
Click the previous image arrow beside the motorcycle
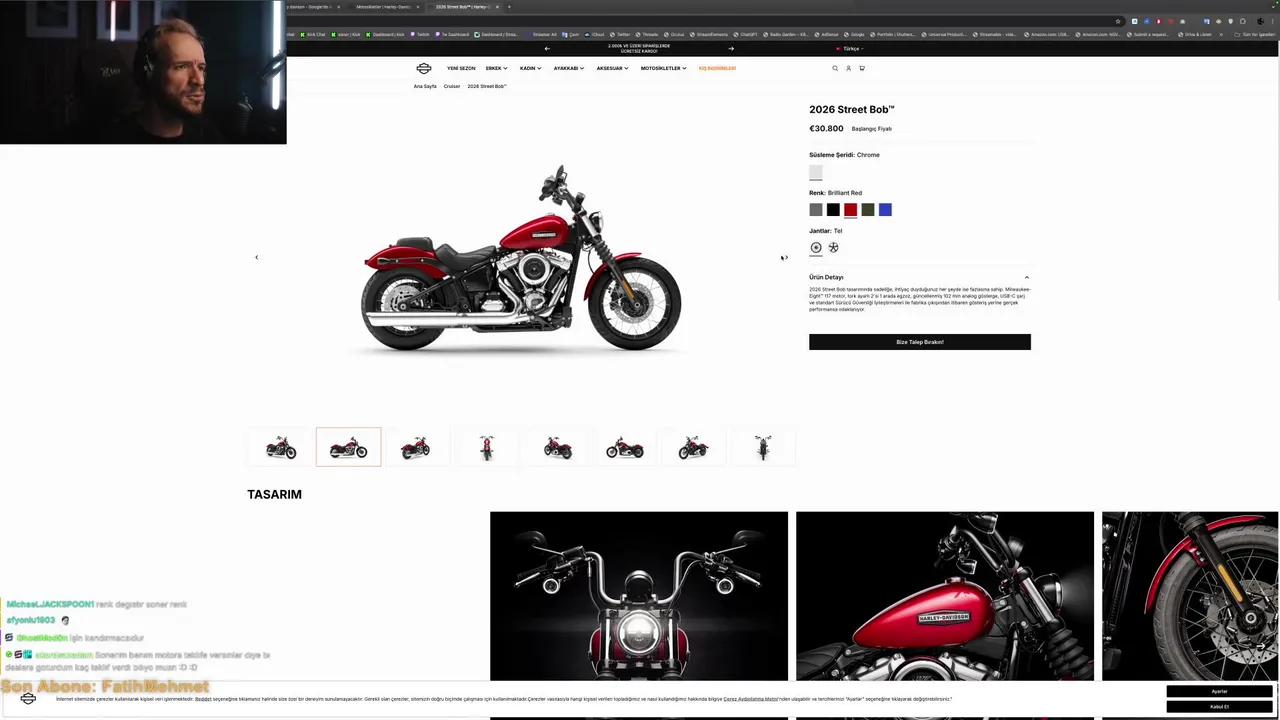pos(256,257)
